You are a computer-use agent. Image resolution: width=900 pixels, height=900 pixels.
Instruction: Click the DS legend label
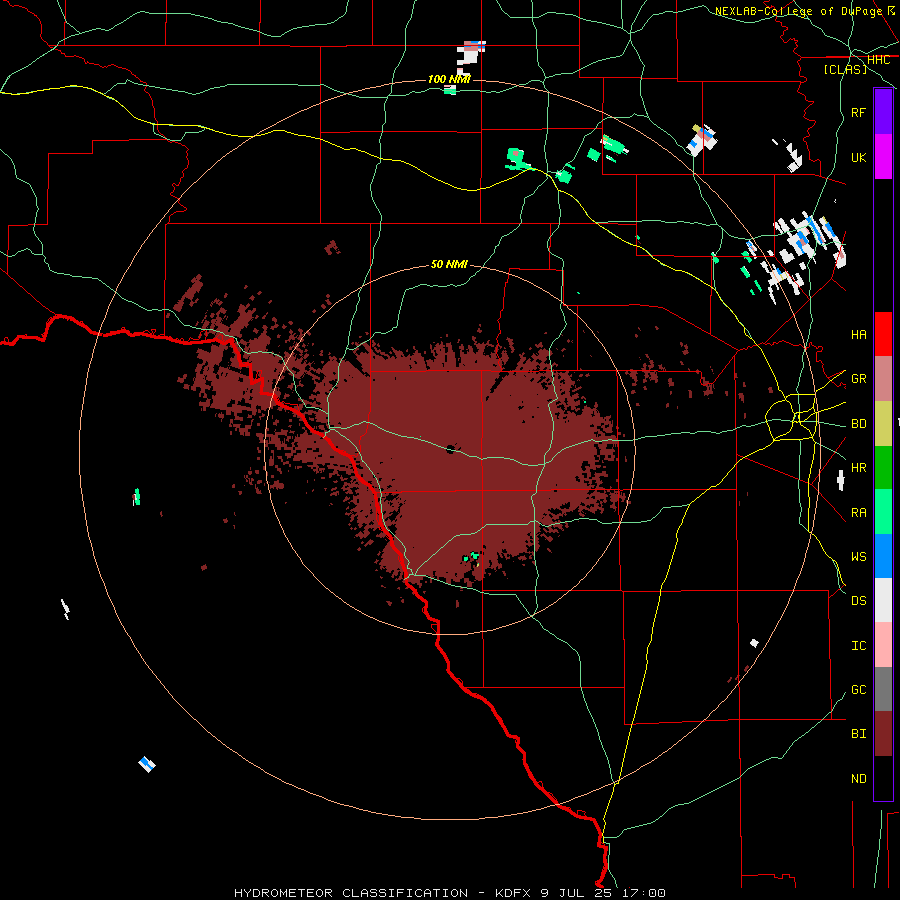859,601
